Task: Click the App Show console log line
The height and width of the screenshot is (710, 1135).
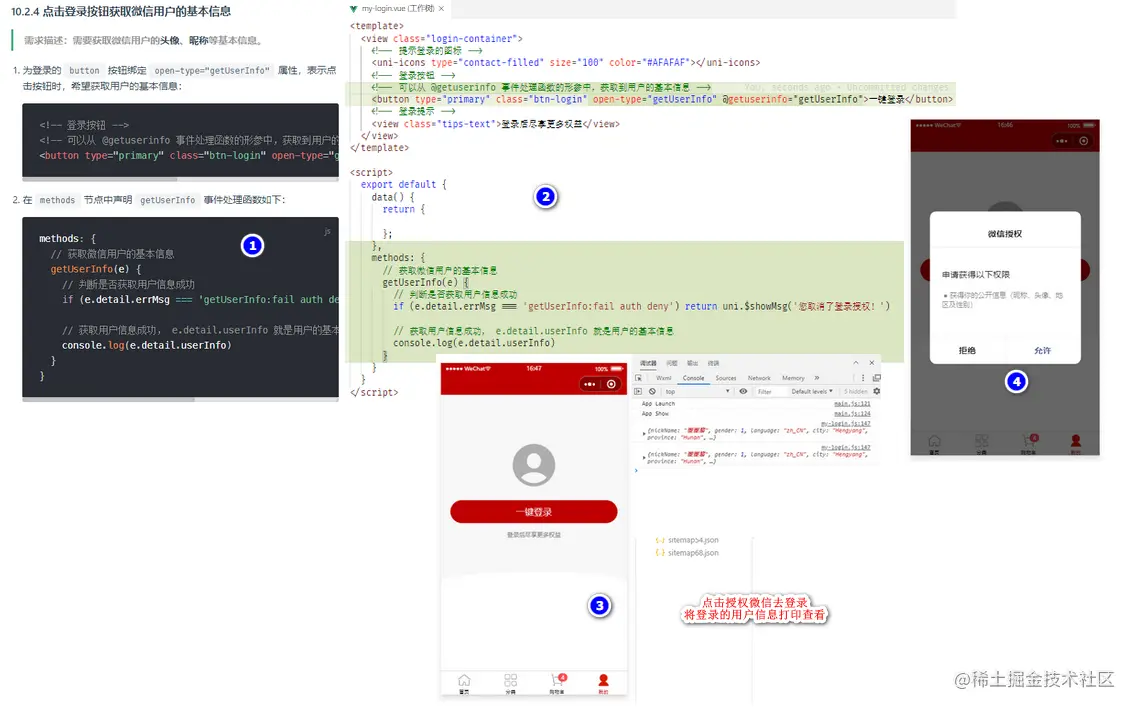Action: (x=655, y=413)
